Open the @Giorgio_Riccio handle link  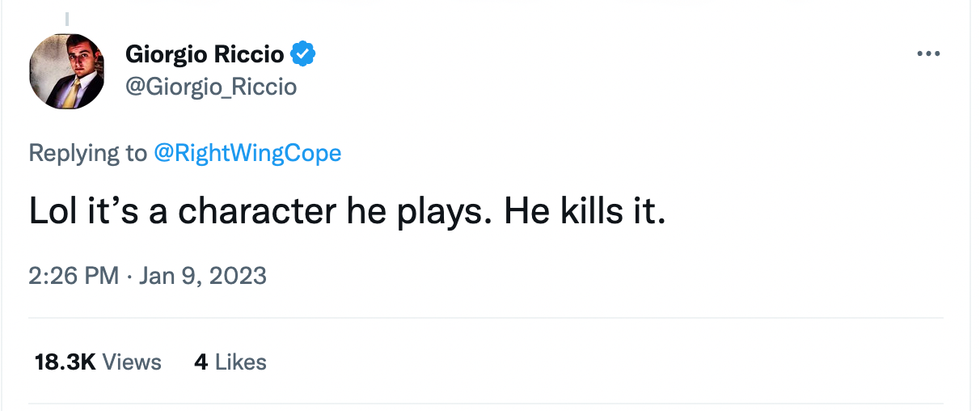click(x=210, y=87)
